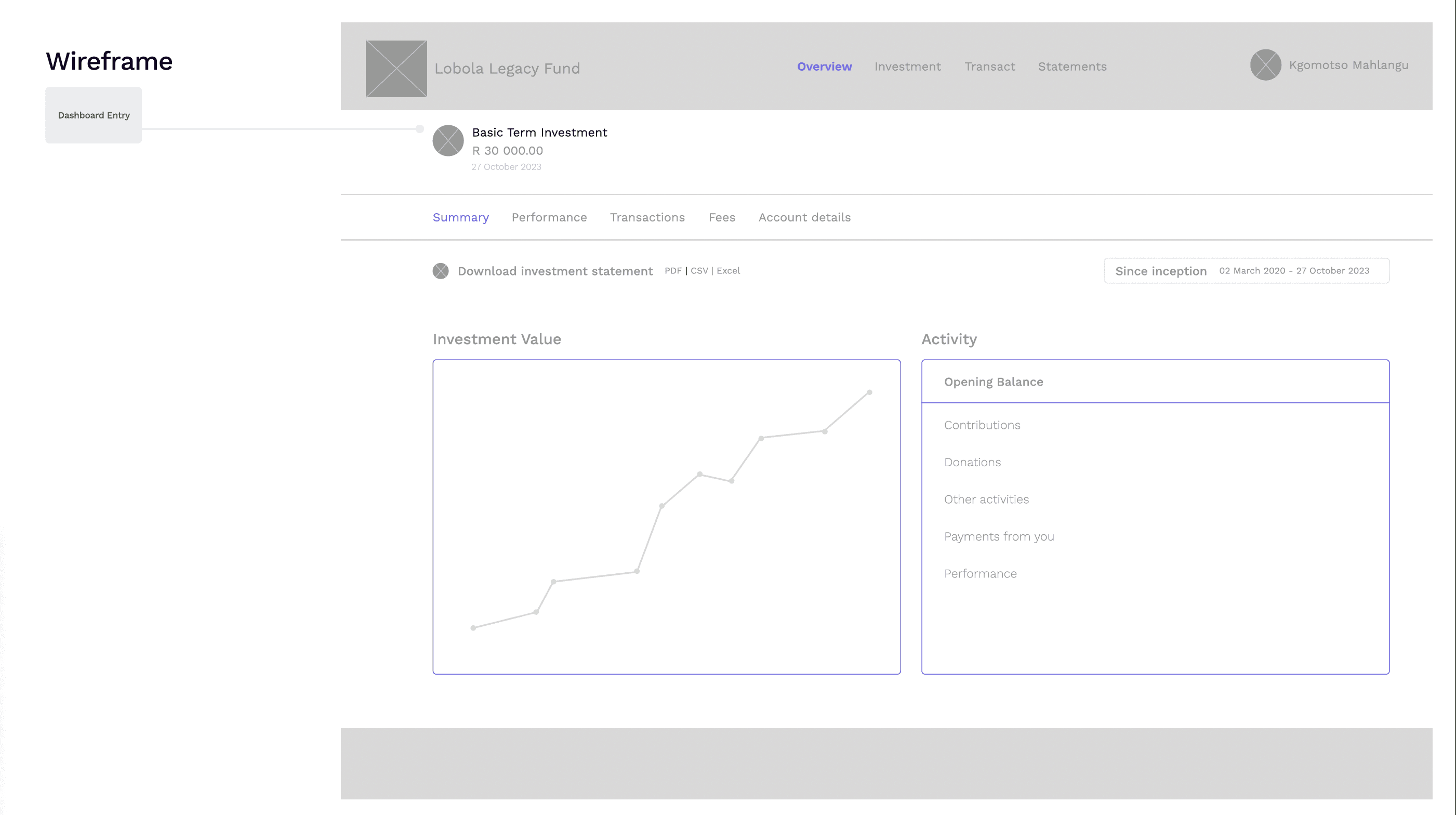Viewport: 1456px width, 815px height.
Task: Download the statement as PDF
Action: tap(672, 271)
